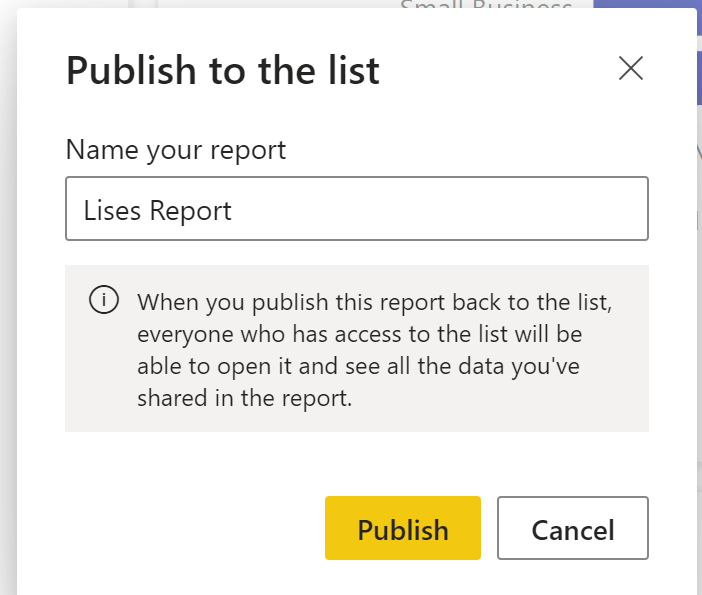Screen dimensions: 702x595
Task: Click the Publish button
Action: point(403,528)
